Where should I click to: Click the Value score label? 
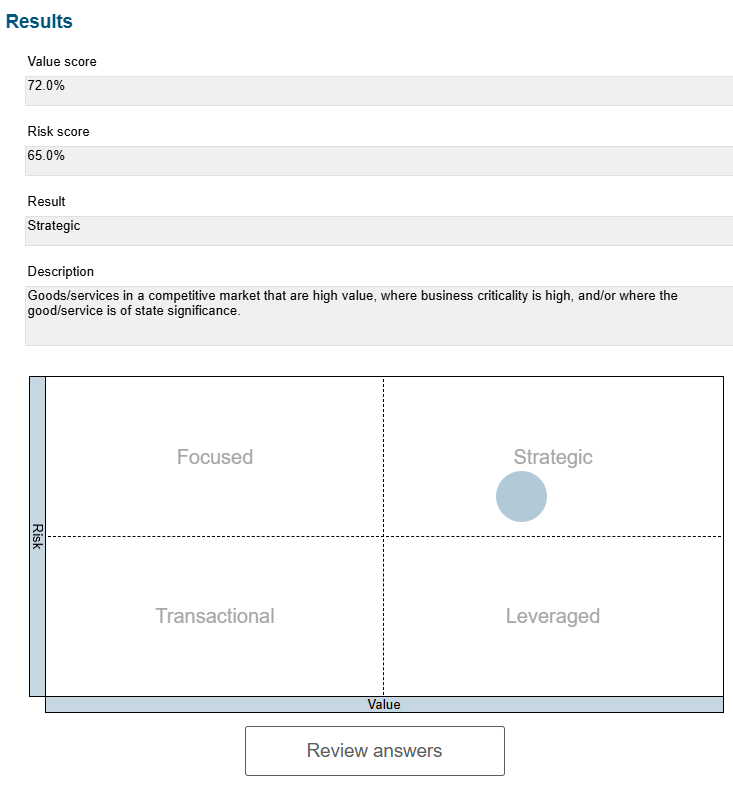point(62,61)
